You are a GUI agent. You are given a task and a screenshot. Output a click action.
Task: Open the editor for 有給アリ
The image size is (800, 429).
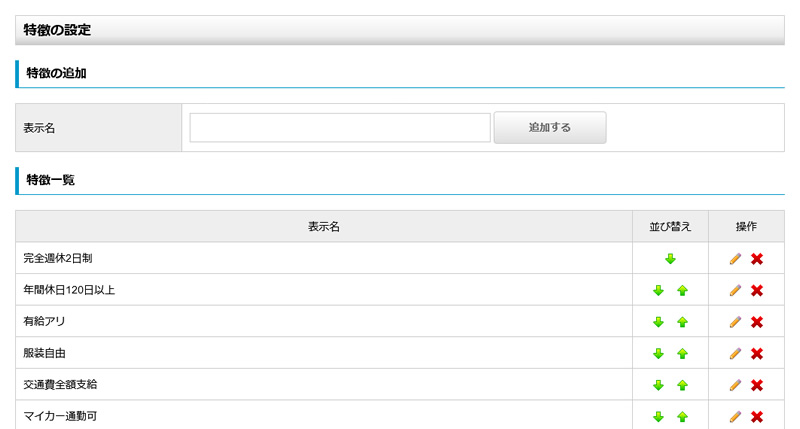point(735,322)
